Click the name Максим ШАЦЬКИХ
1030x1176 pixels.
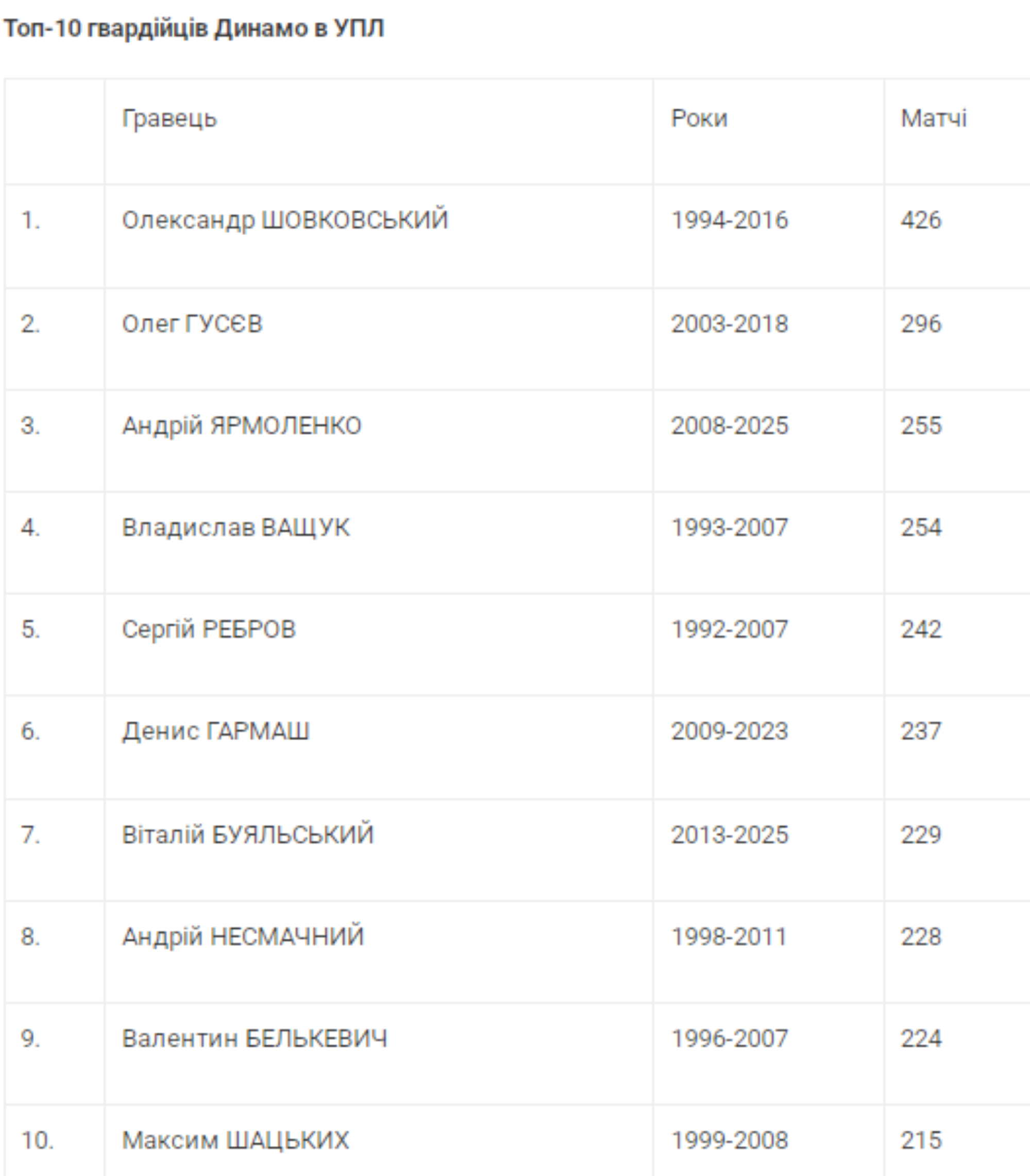(235, 1140)
